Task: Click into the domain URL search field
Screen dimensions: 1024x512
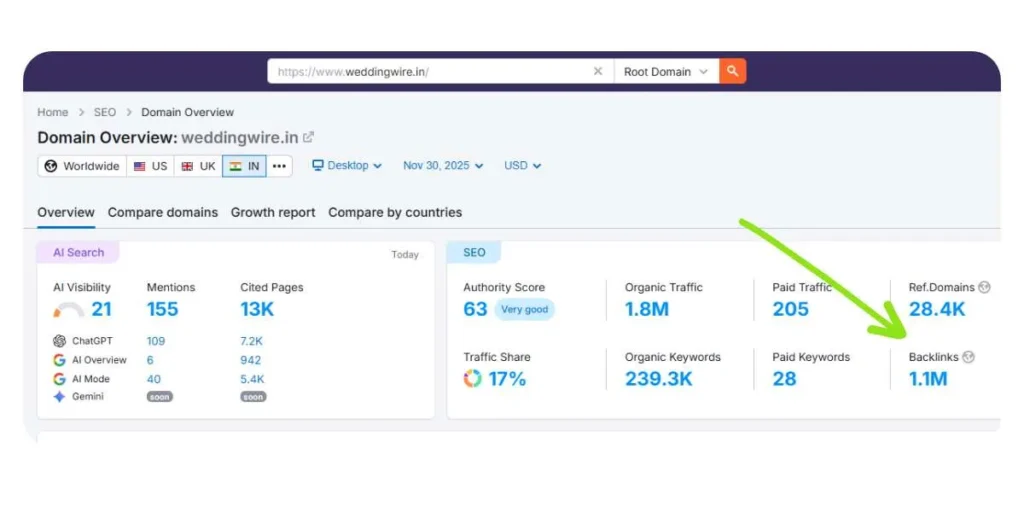Action: [x=430, y=72]
